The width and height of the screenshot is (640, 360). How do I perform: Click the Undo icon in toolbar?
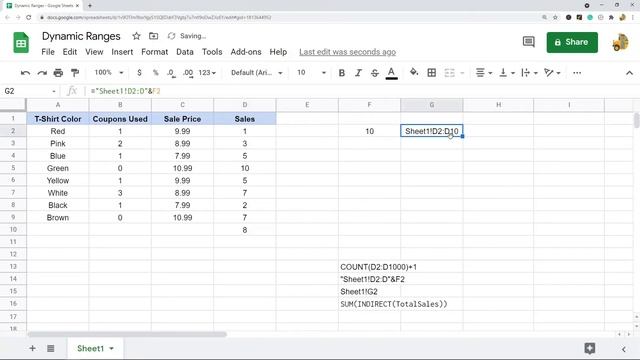point(25,73)
